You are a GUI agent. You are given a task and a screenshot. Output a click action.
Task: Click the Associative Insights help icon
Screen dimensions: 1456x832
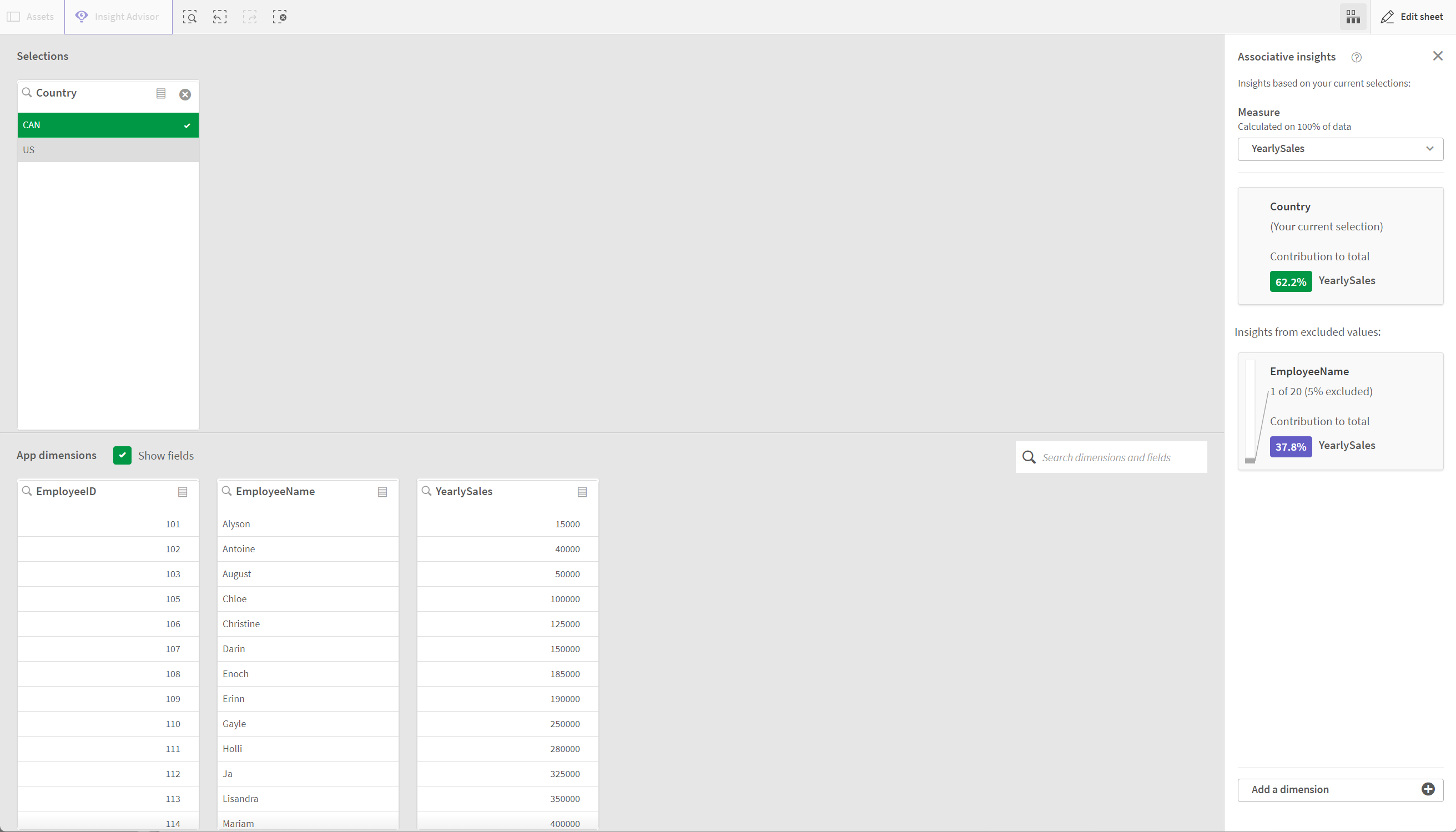coord(1357,56)
